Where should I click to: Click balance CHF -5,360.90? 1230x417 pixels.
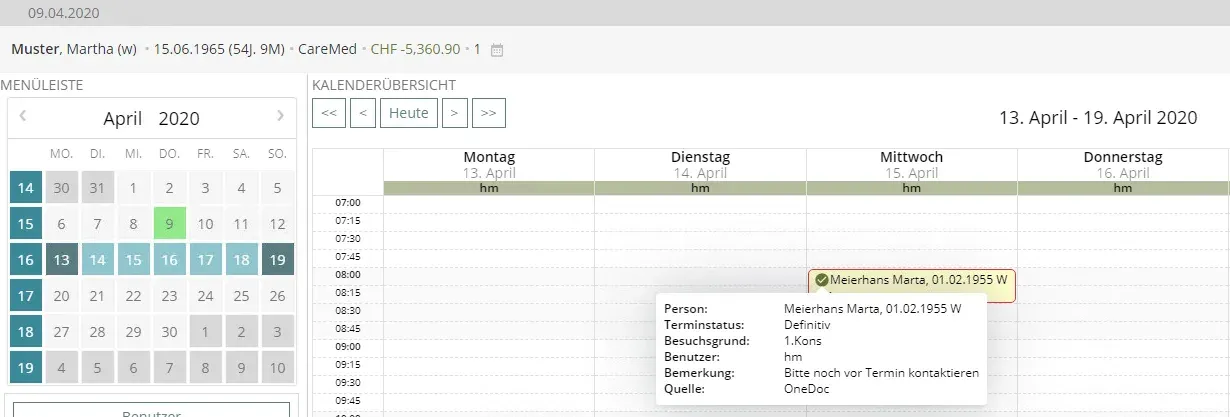click(415, 49)
